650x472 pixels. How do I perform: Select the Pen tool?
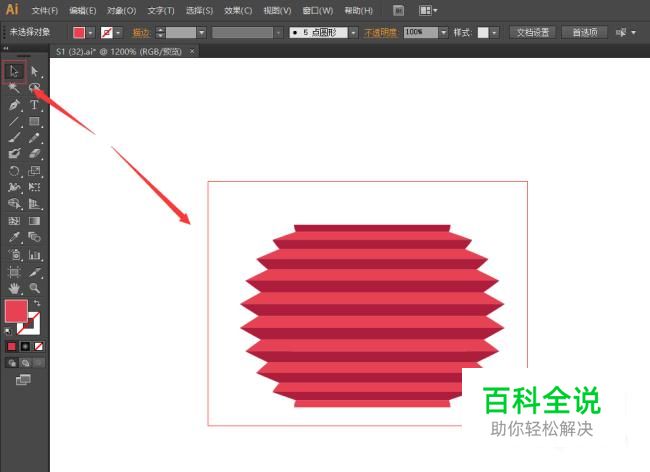click(x=14, y=105)
